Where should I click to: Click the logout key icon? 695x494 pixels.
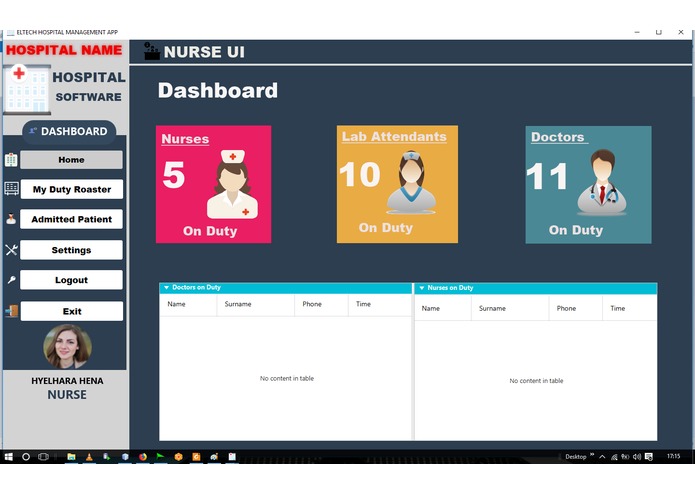click(x=12, y=280)
